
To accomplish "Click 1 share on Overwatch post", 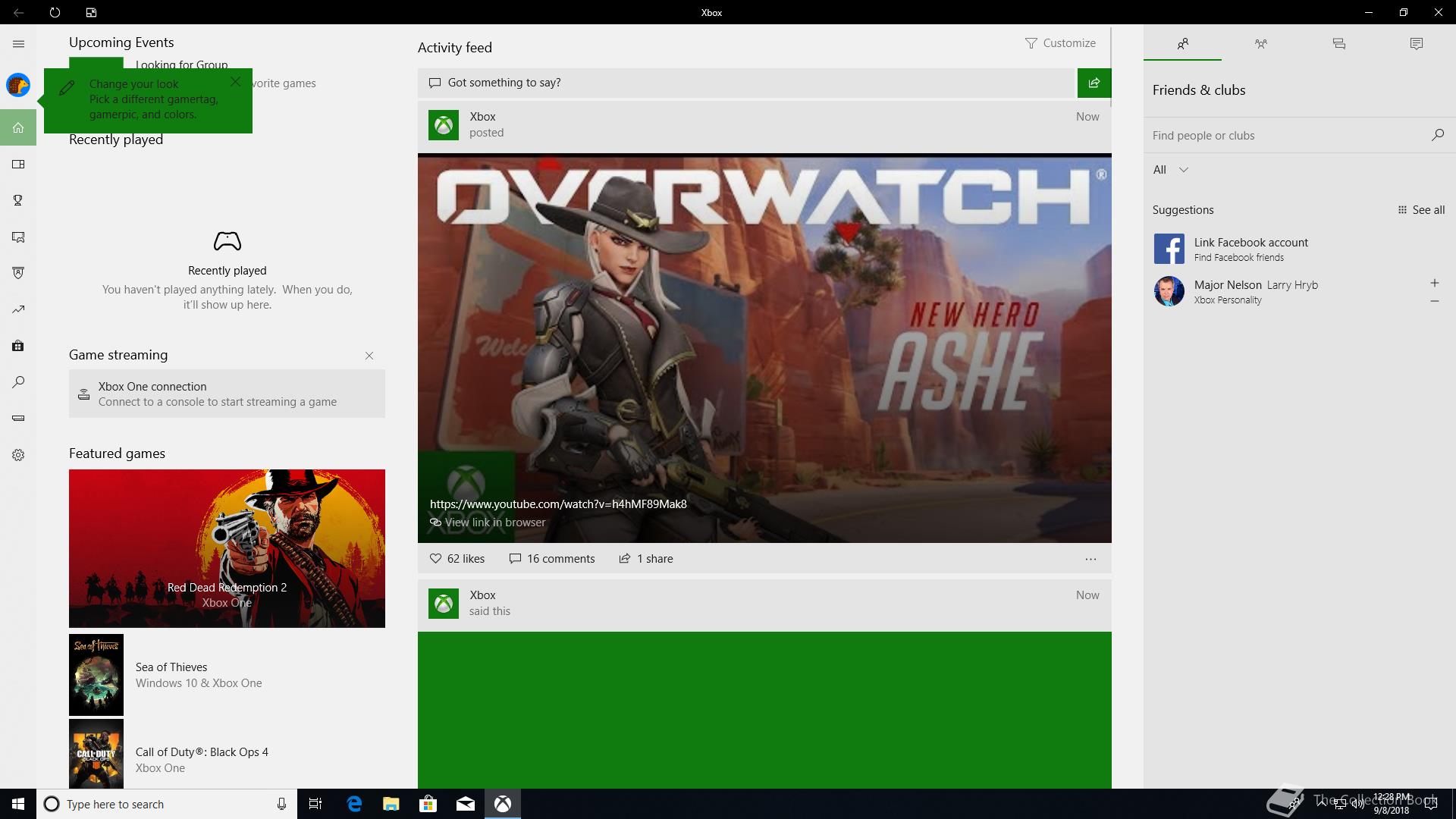I will click(x=645, y=559).
